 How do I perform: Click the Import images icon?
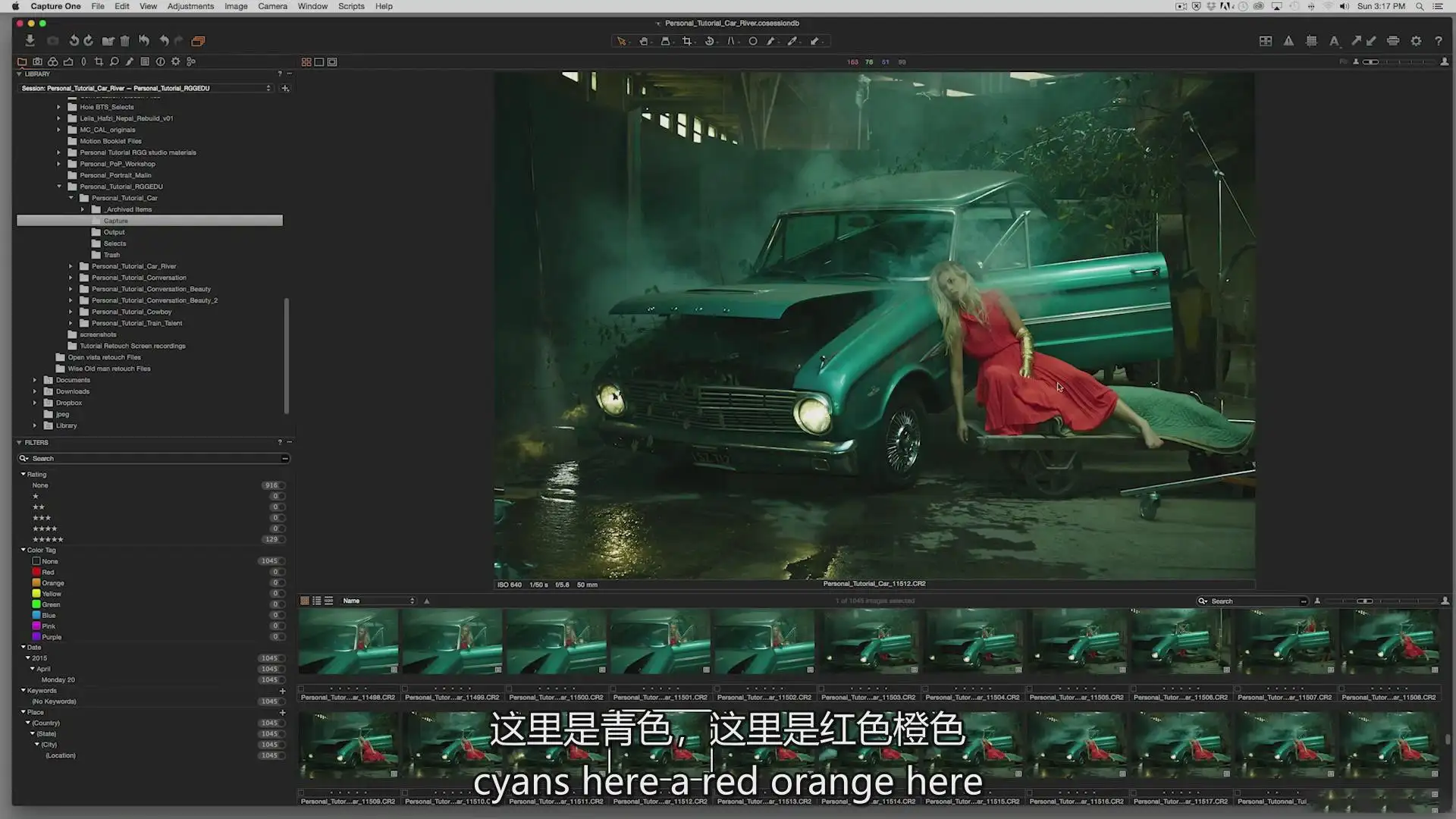[30, 41]
